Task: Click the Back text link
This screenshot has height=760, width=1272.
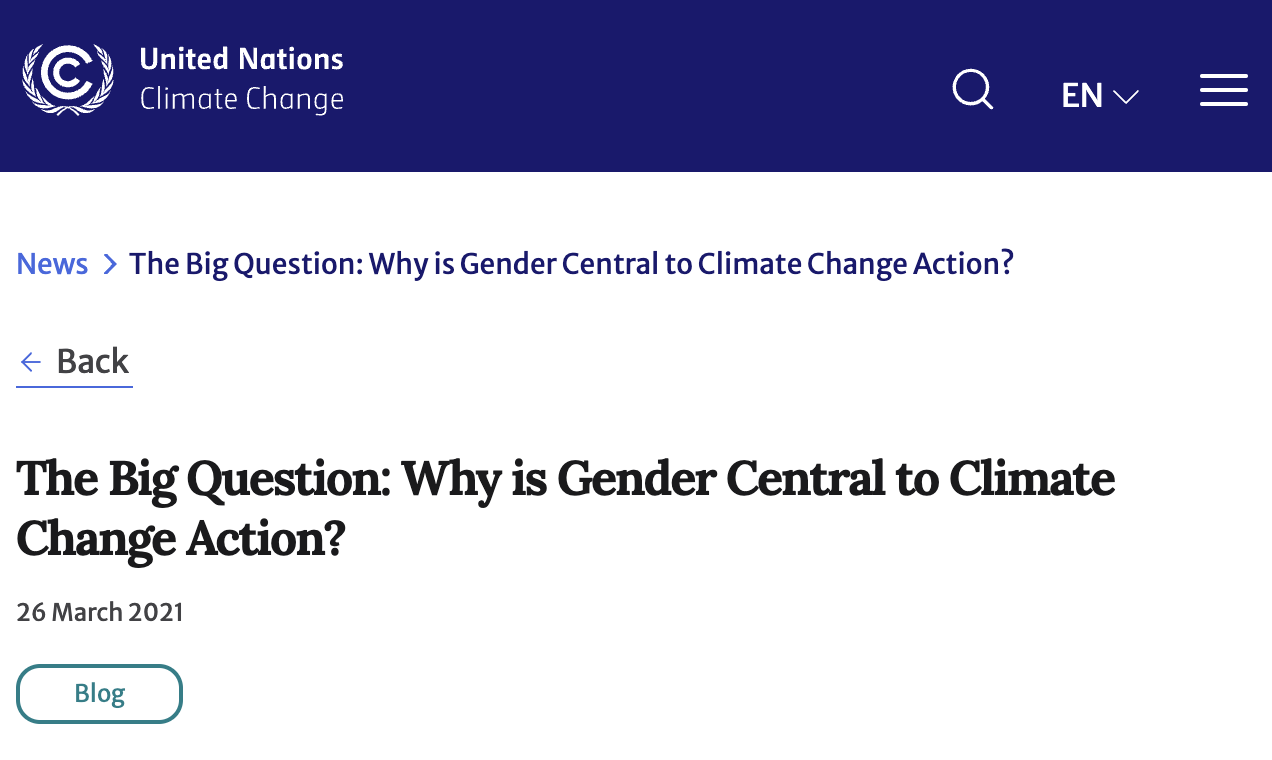Action: (93, 361)
